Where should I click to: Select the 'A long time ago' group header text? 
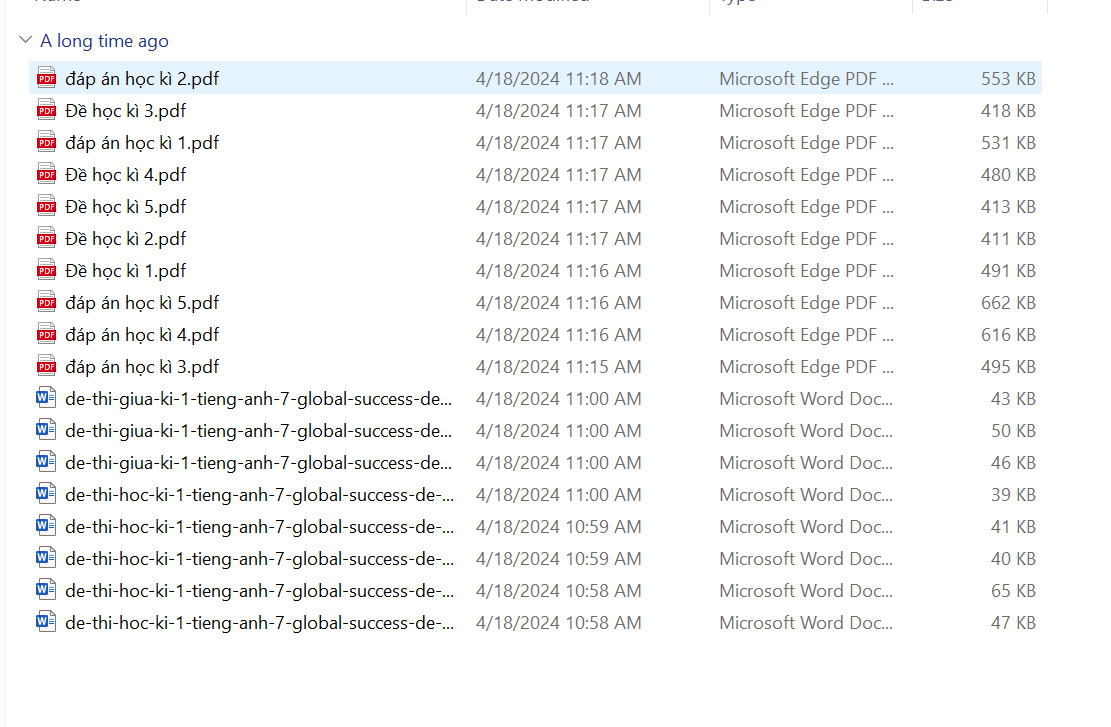pos(104,41)
